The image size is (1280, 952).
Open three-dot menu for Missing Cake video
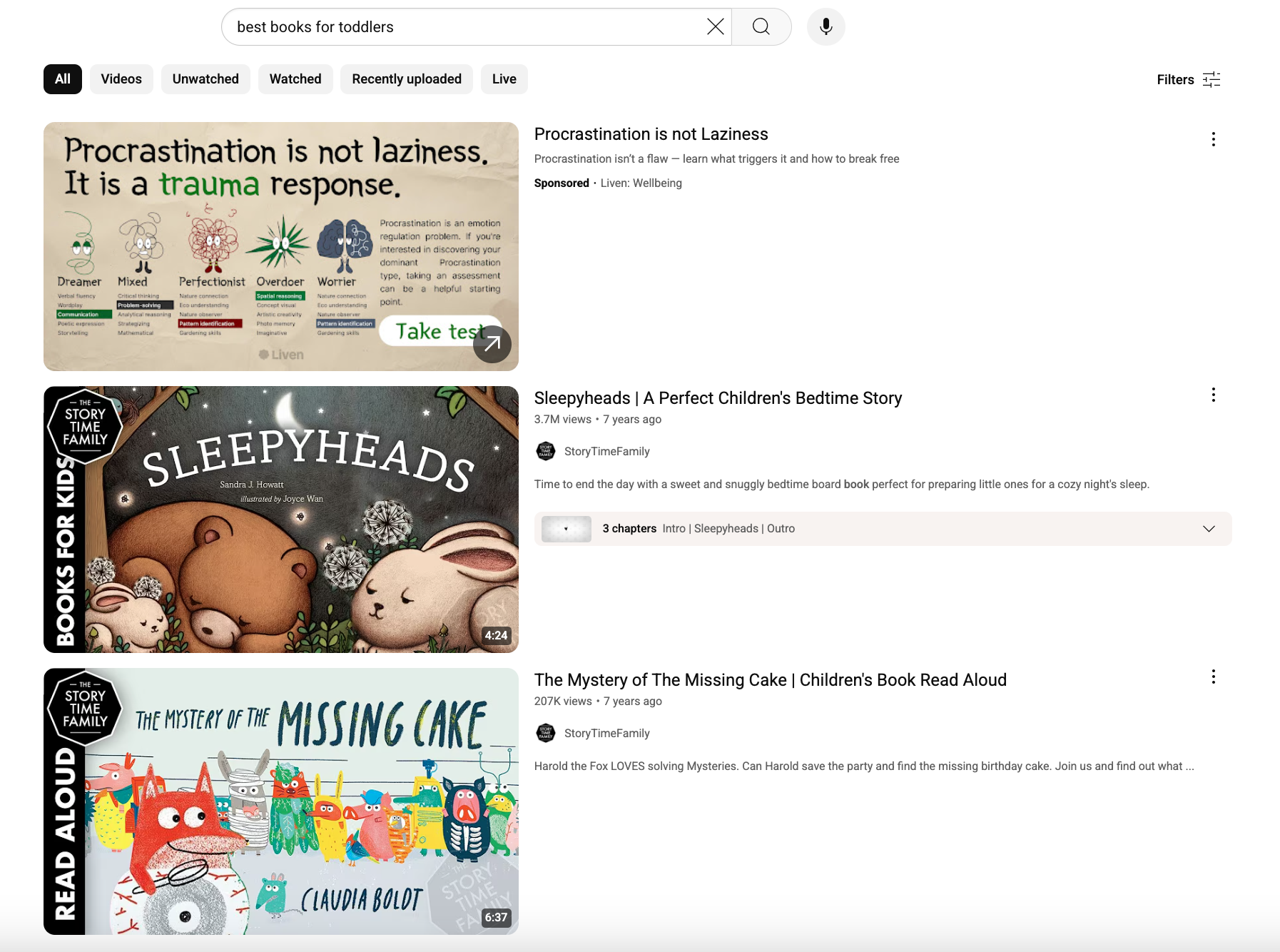pyautogui.click(x=1213, y=677)
